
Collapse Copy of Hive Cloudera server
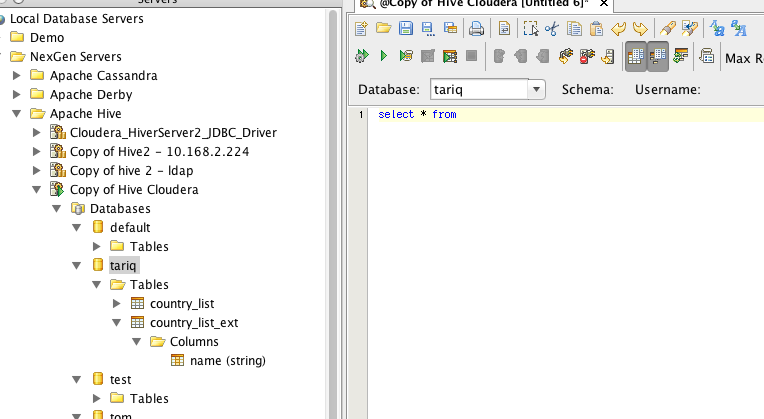37,190
